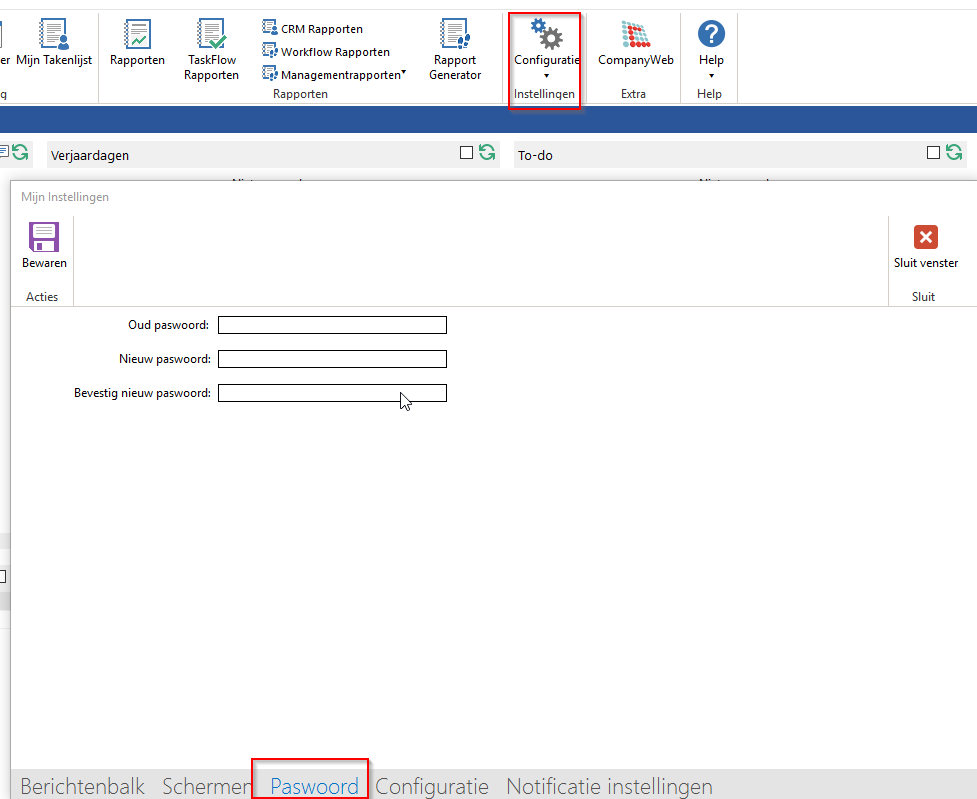Launch the Rapport Generator
The width and height of the screenshot is (977, 799).
455,36
